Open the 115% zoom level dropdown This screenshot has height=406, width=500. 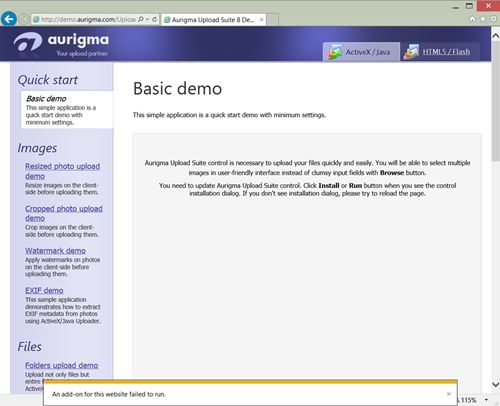click(x=486, y=400)
